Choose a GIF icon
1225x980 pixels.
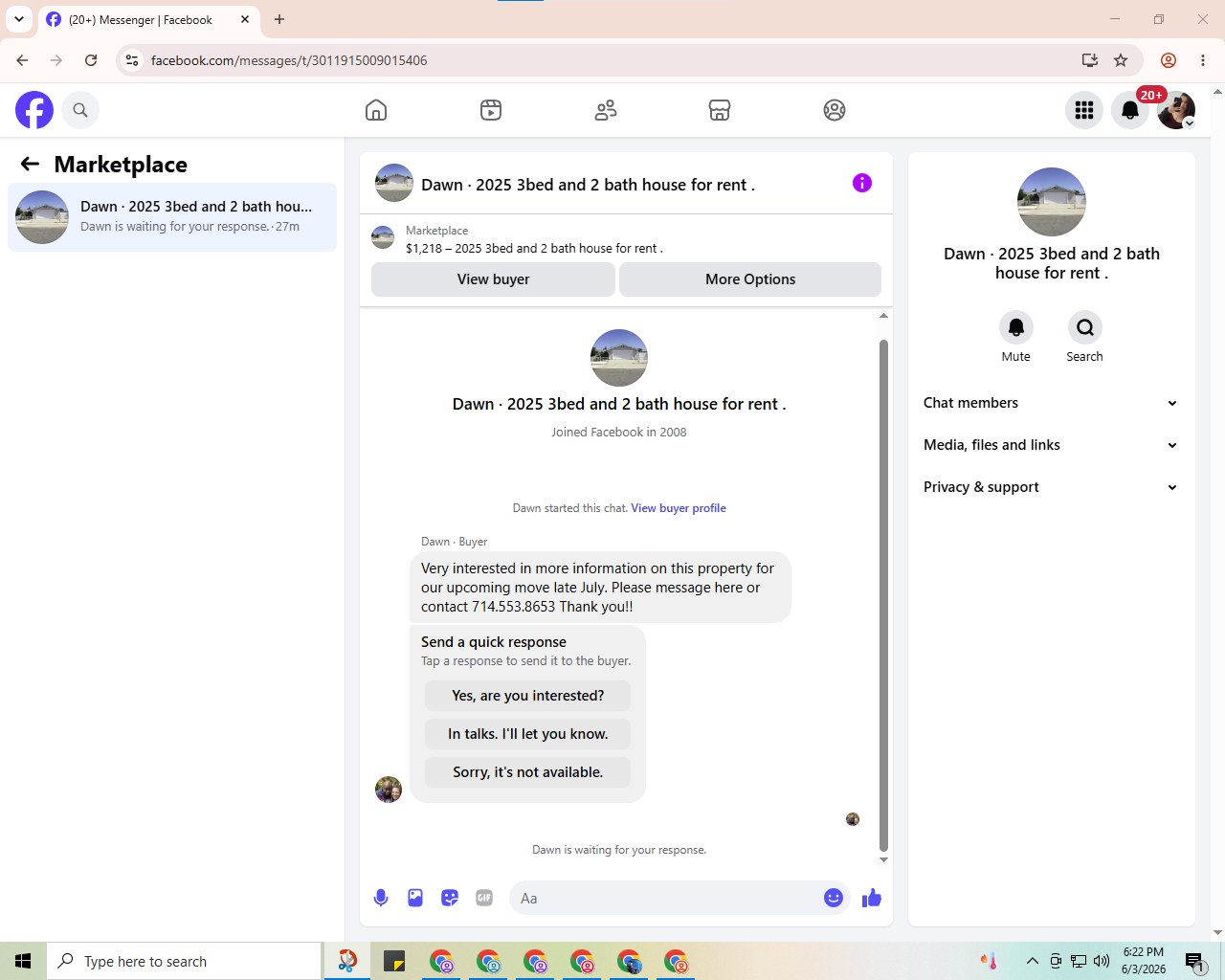click(x=484, y=898)
